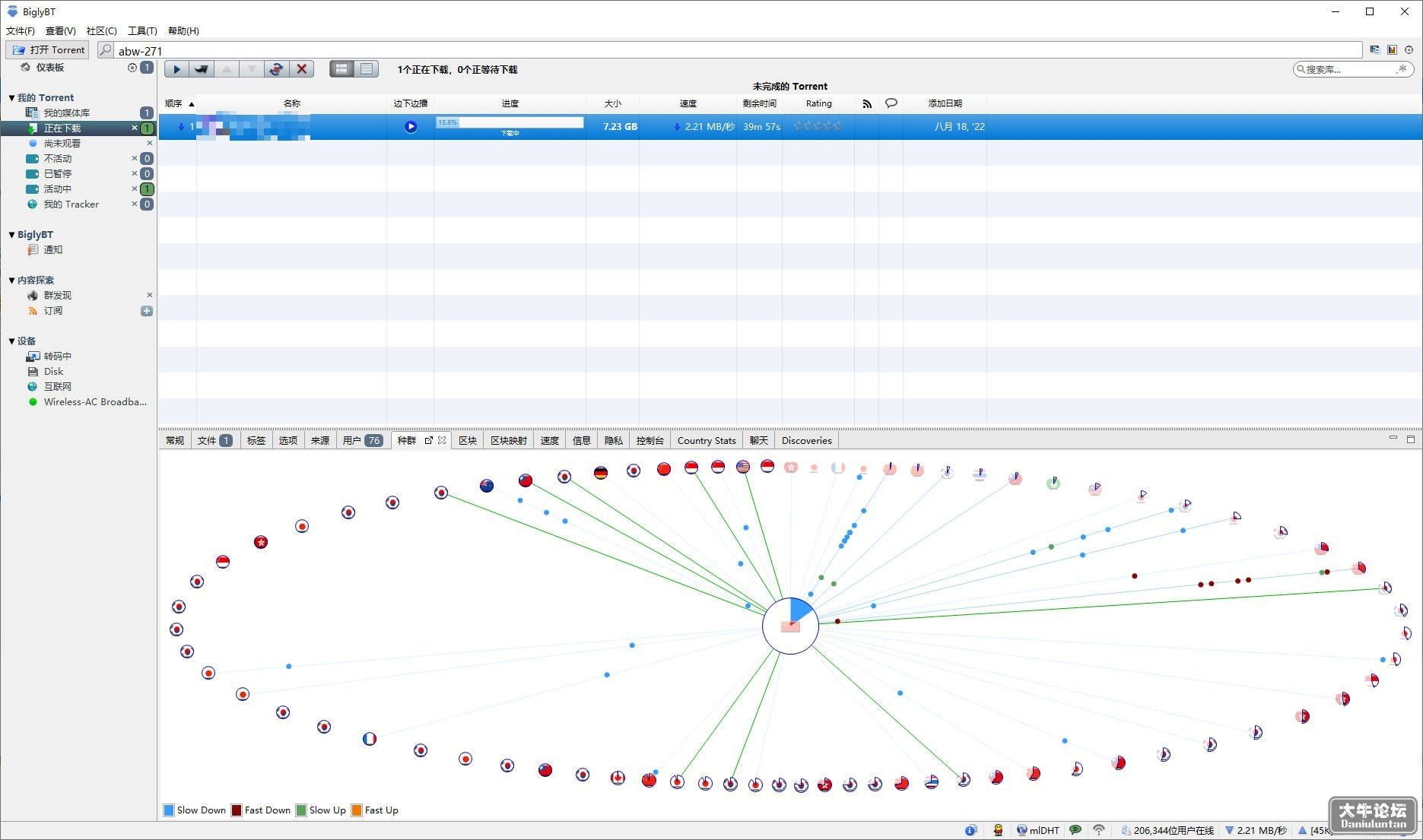Click the yellow figure status bar icon
Screen dimensions: 1423x840
[998, 830]
